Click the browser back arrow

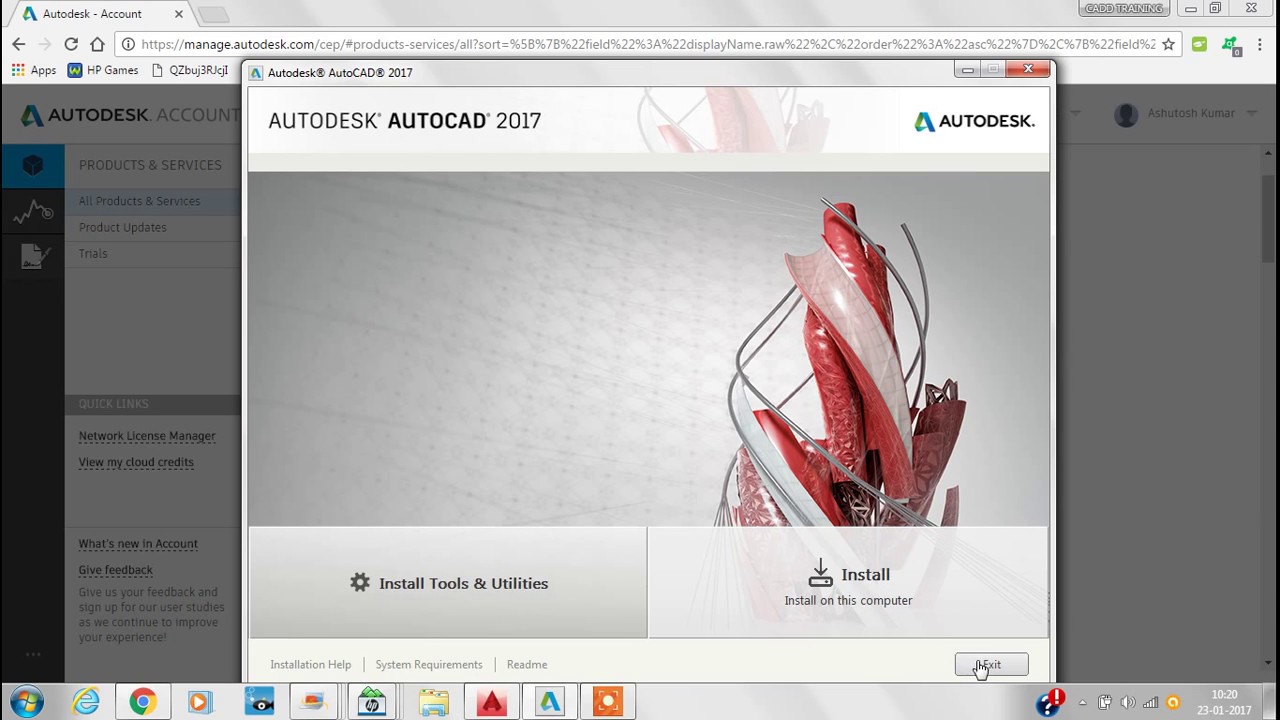19,44
